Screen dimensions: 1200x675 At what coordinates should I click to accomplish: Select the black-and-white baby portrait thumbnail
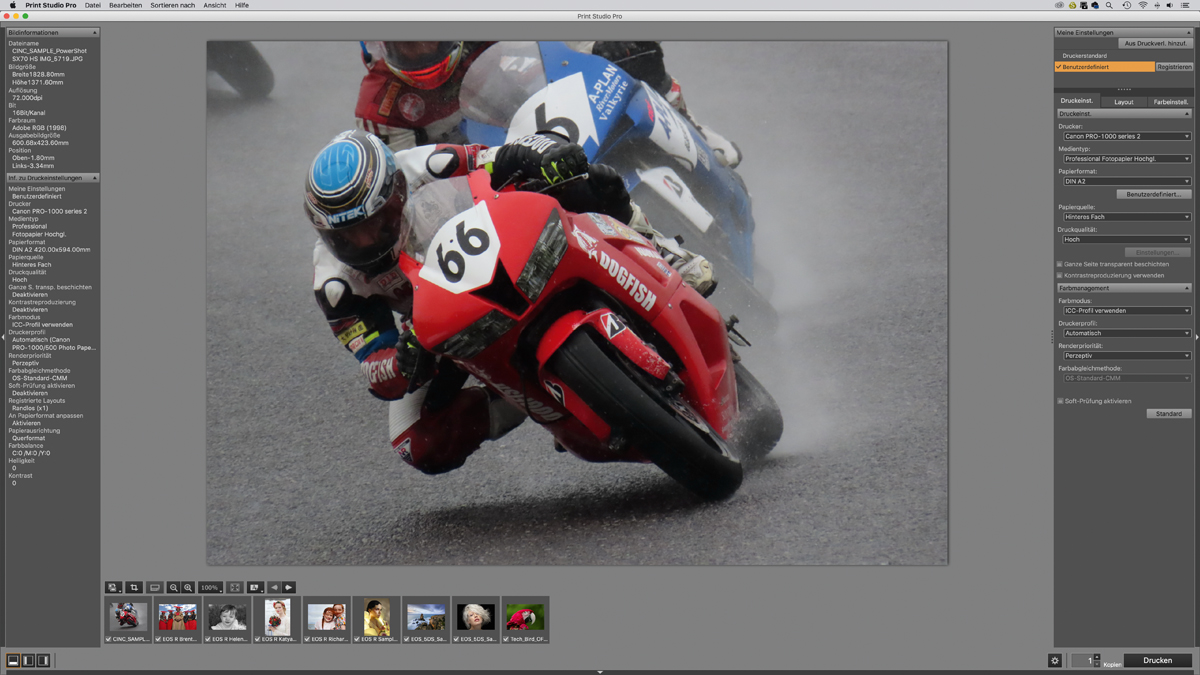(x=227, y=616)
